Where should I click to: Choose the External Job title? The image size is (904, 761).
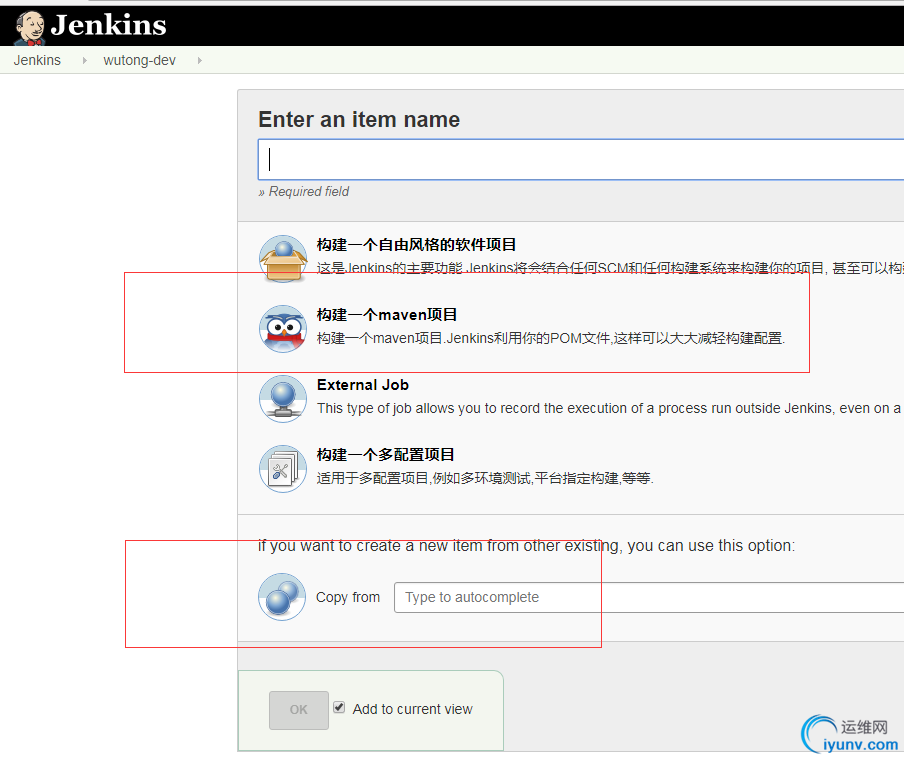[363, 385]
